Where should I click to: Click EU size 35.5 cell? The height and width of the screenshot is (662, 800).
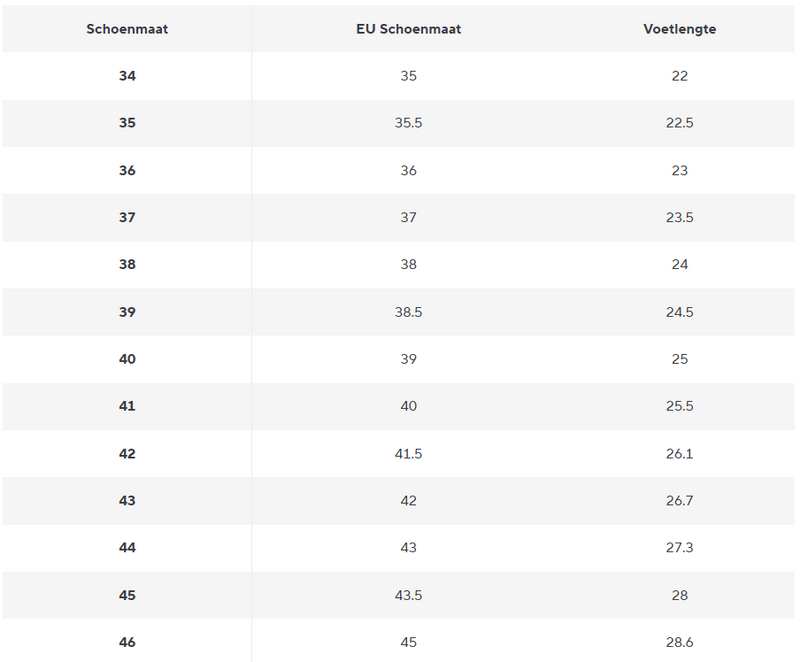(407, 123)
